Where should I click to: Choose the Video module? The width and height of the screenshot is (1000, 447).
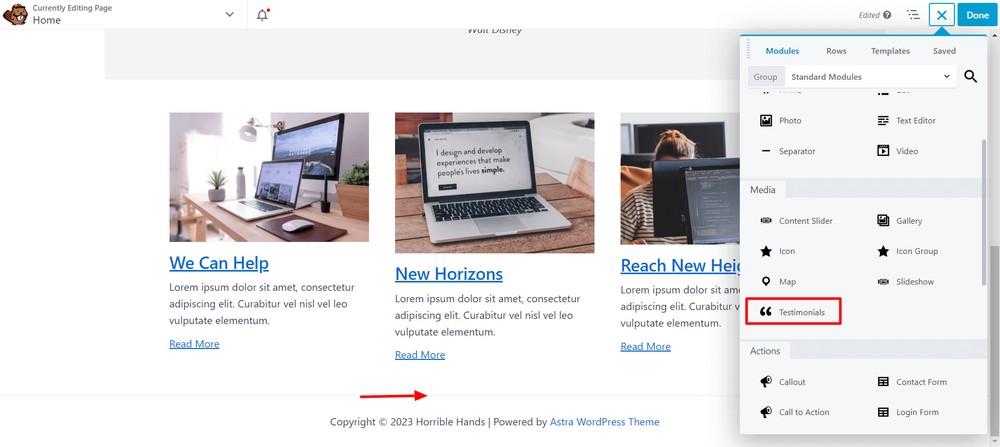pyautogui.click(x=898, y=151)
